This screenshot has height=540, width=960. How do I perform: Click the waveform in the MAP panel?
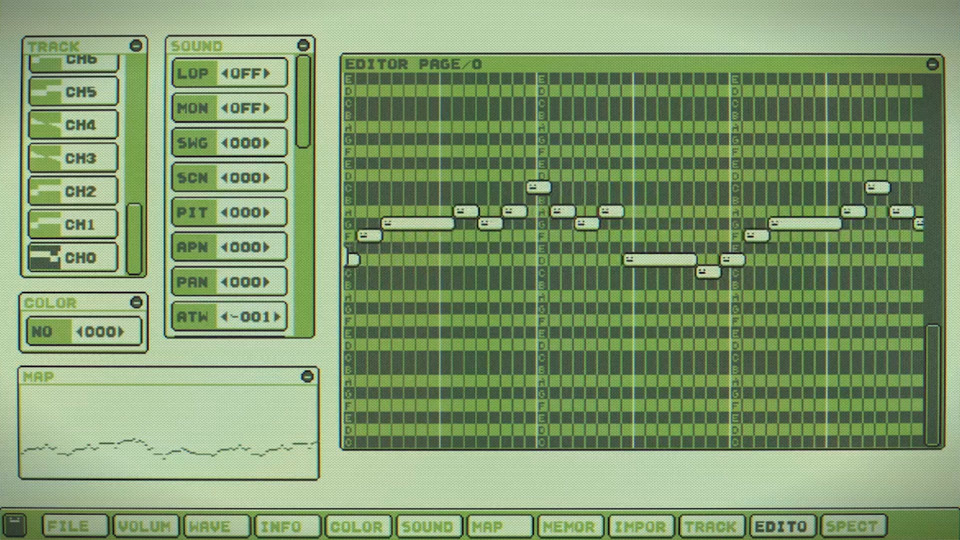(x=169, y=449)
